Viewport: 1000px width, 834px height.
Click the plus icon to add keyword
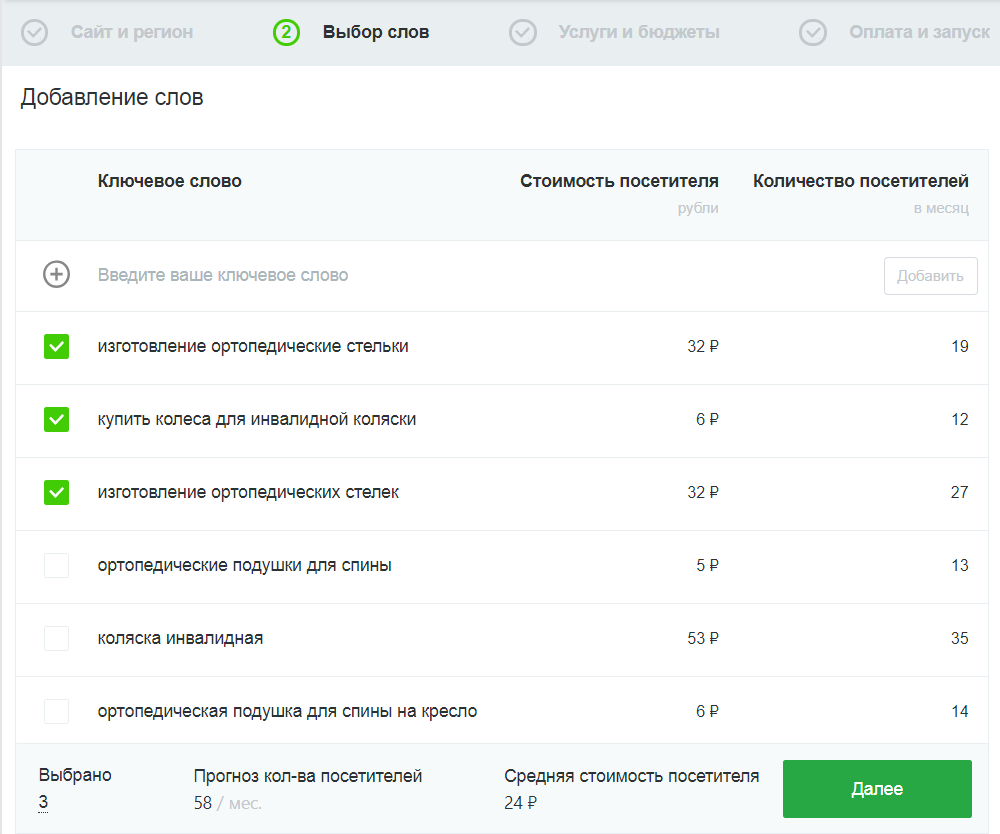tap(56, 275)
